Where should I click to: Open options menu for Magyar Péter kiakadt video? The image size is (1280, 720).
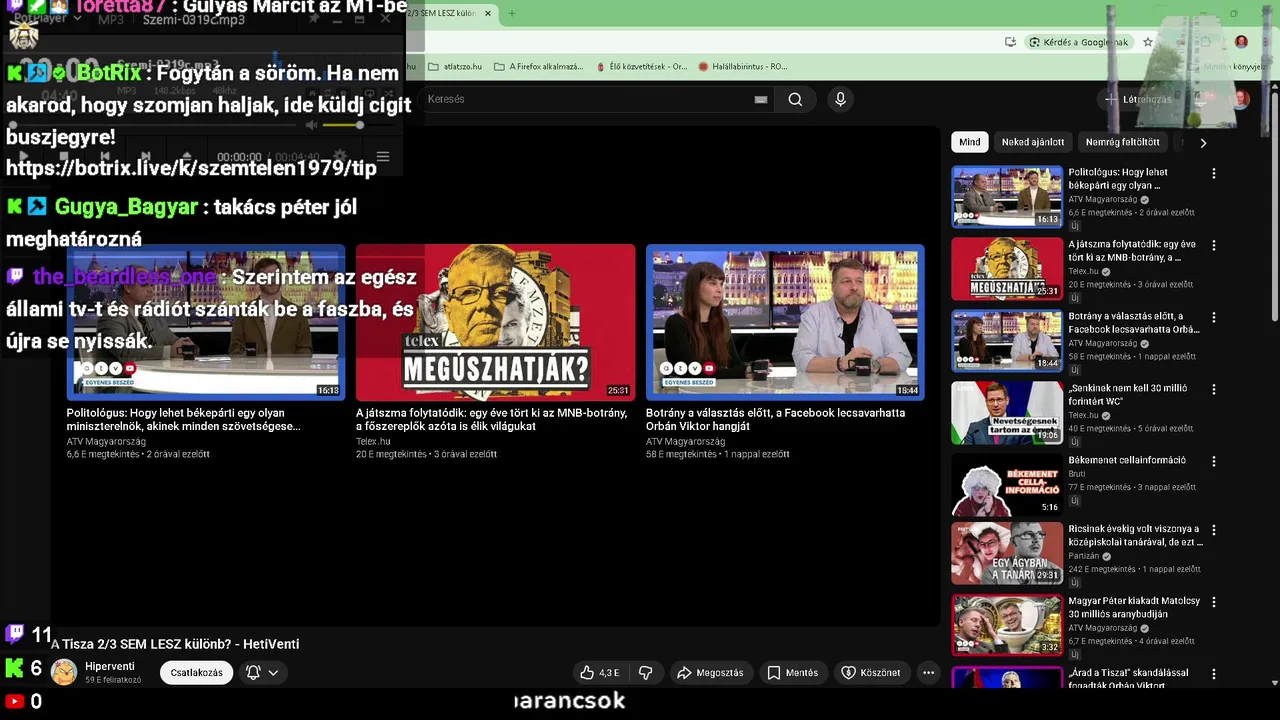(1214, 602)
